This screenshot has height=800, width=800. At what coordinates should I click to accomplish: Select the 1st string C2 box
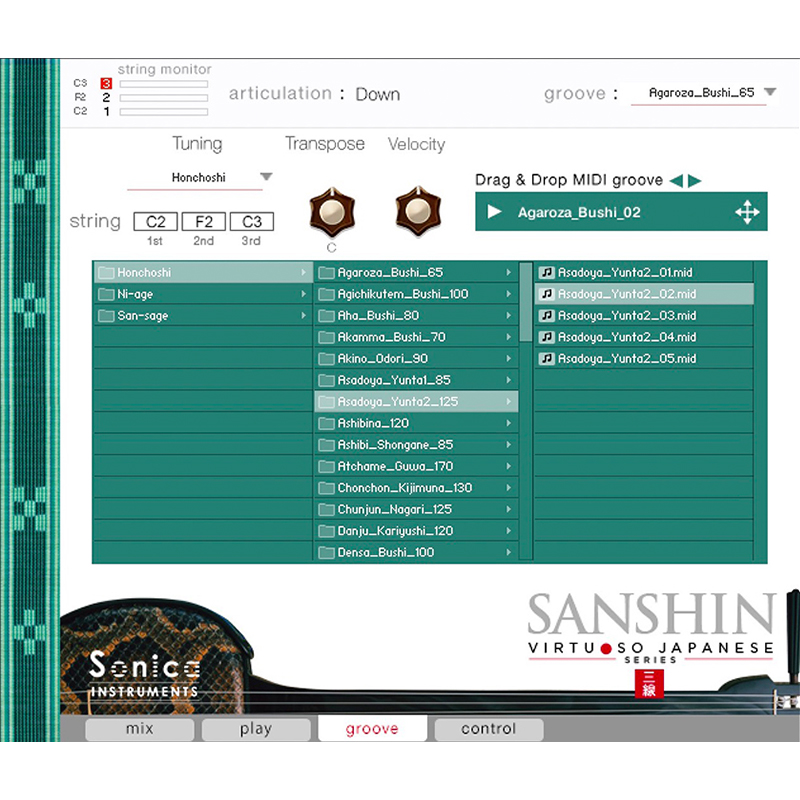click(155, 222)
